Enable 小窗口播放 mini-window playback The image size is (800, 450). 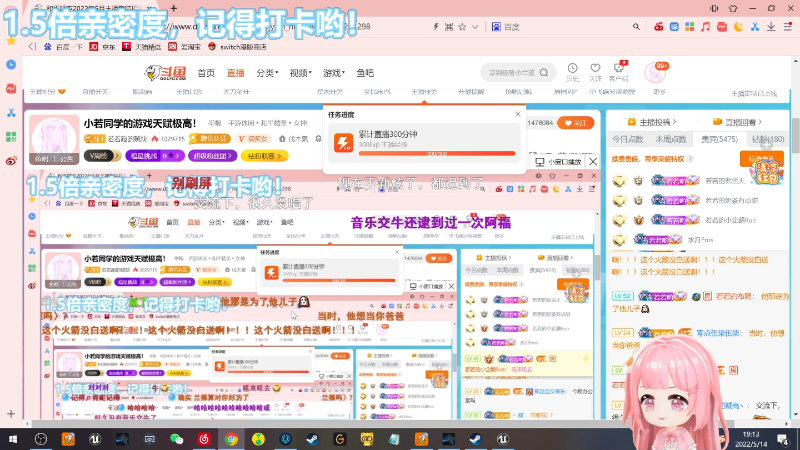click(559, 162)
